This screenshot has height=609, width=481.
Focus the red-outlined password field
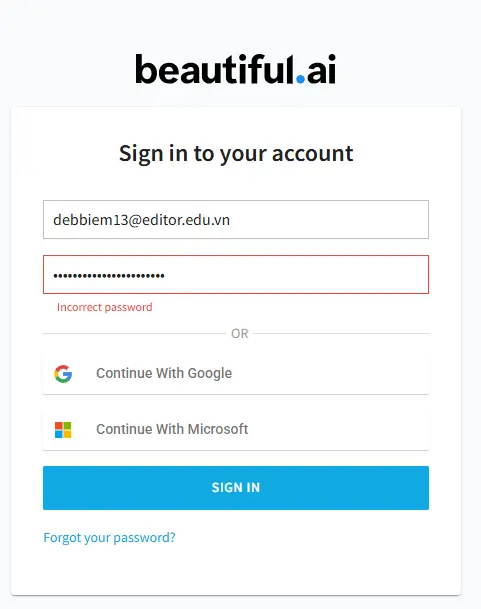pyautogui.click(x=236, y=274)
